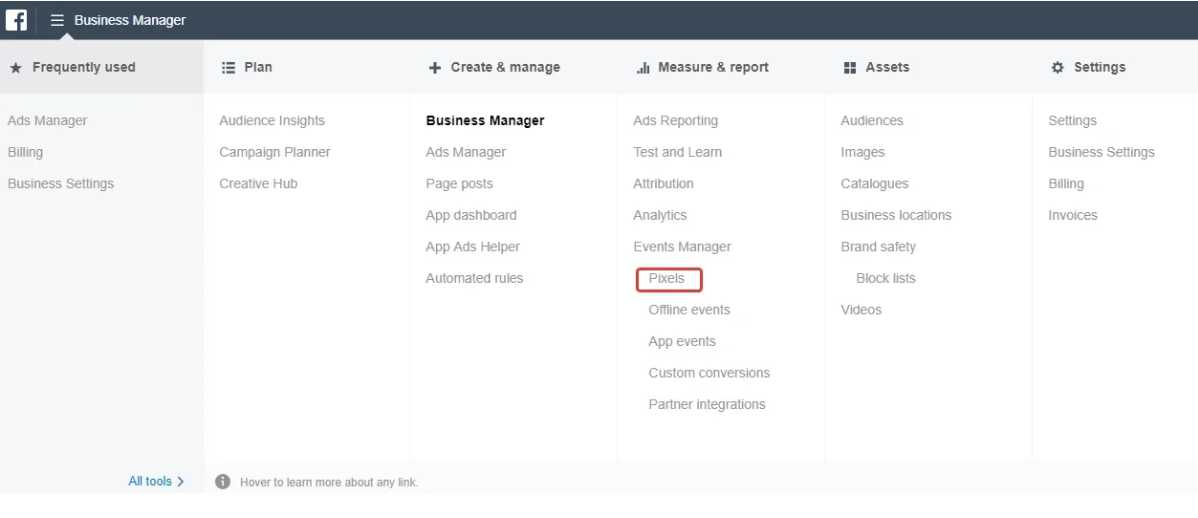This screenshot has width=1198, height=518.
Task: Open Settings link in Settings column
Action: [1072, 121]
